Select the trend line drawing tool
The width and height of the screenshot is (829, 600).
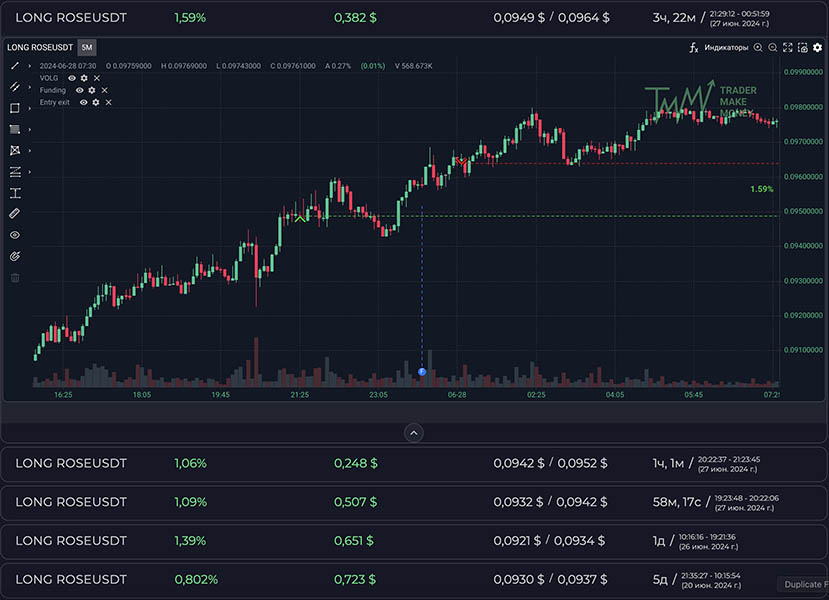(15, 66)
